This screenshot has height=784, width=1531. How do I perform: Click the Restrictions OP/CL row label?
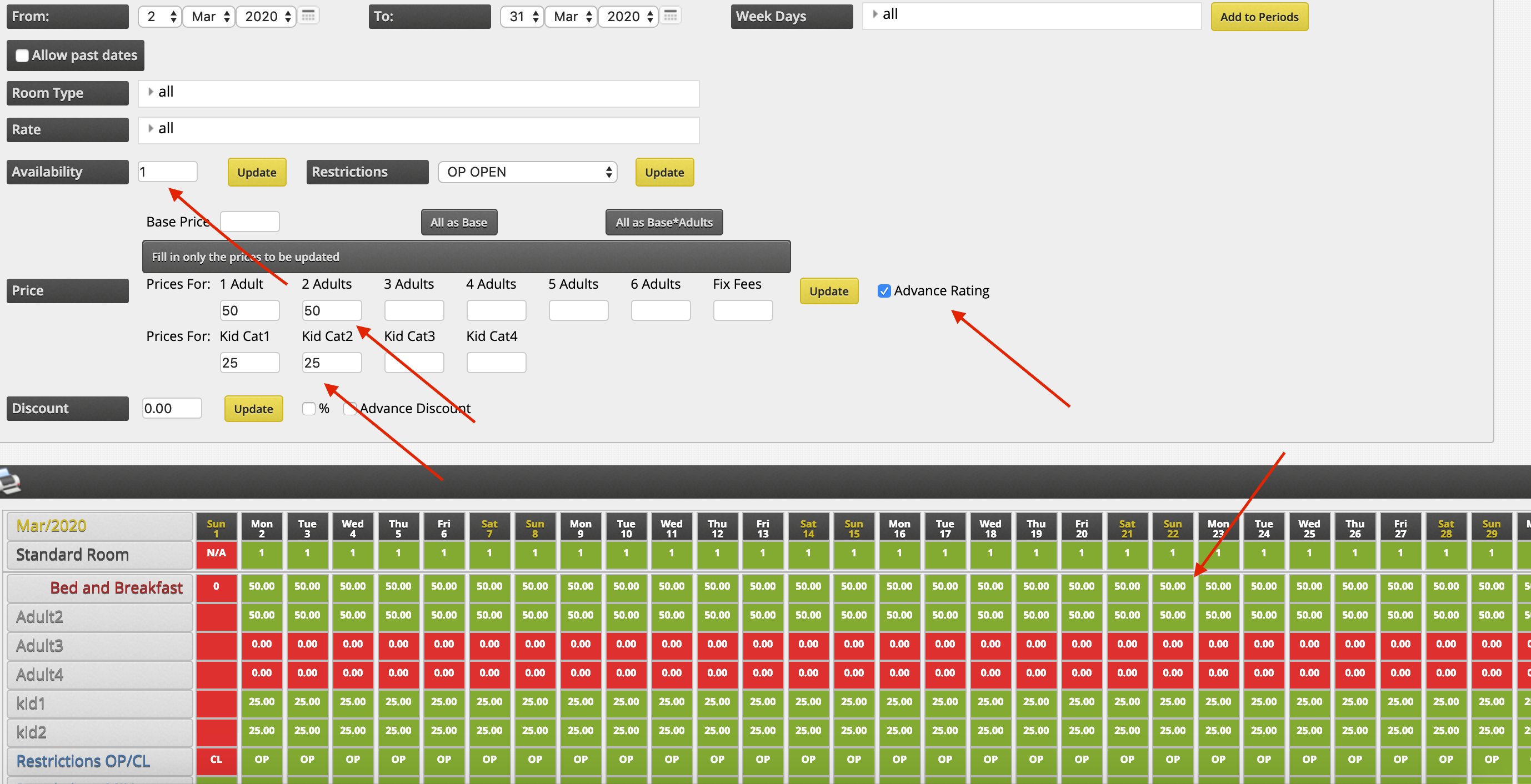click(83, 761)
